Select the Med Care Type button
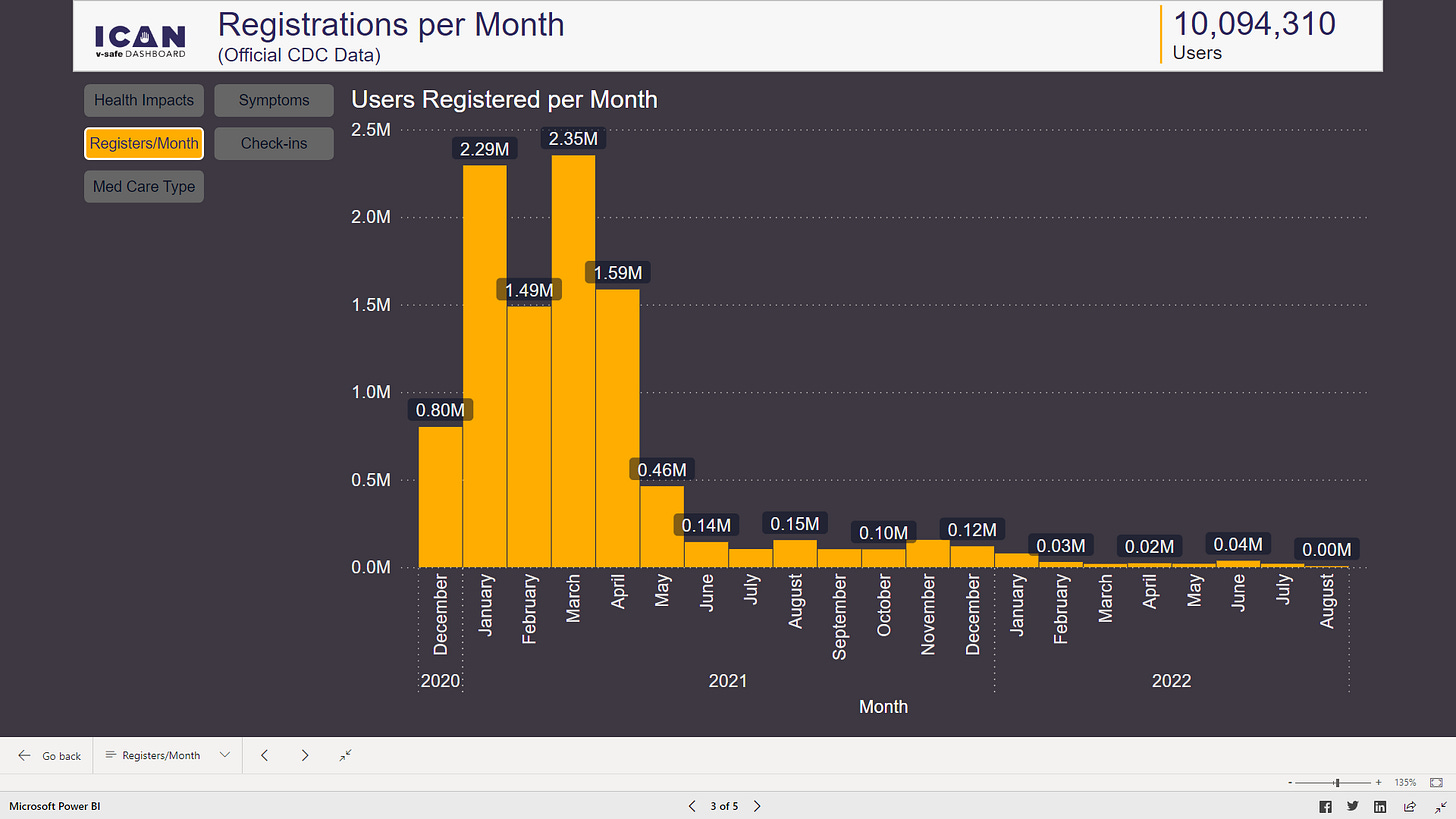Image resolution: width=1456 pixels, height=819 pixels. 143,186
